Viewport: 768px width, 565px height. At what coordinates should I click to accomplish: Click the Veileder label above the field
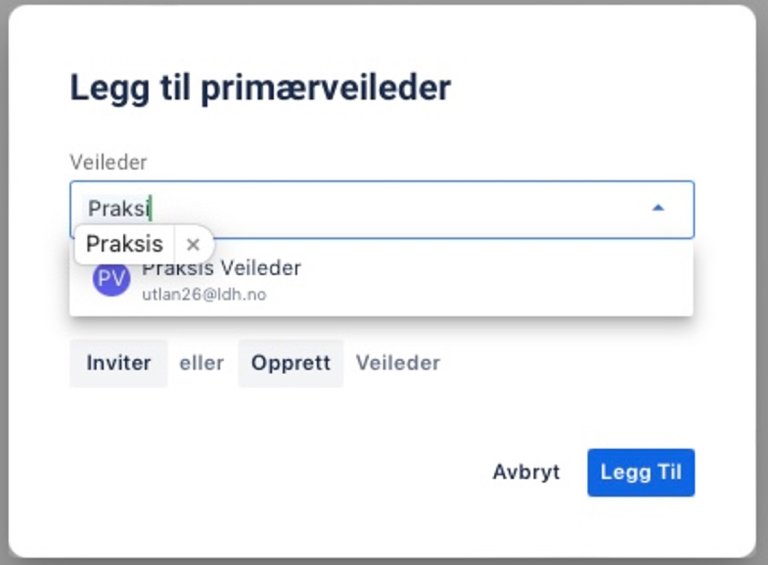[x=108, y=162]
